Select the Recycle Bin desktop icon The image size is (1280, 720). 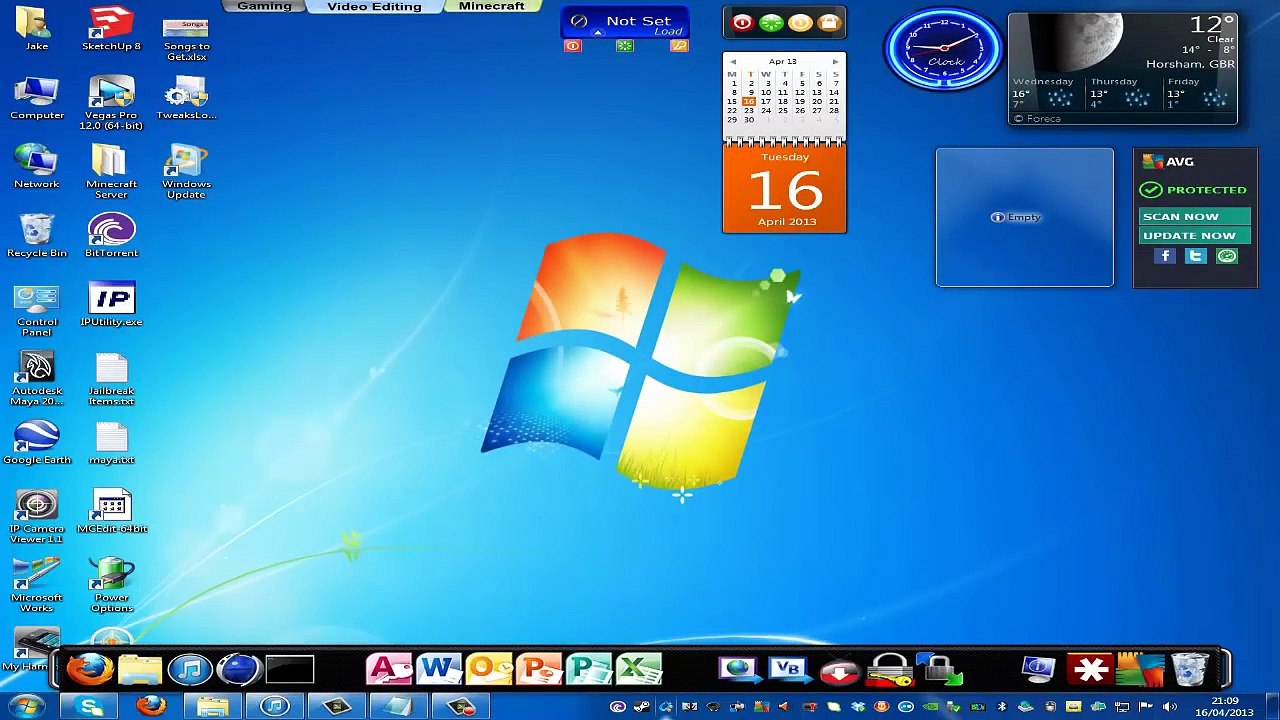tap(37, 236)
